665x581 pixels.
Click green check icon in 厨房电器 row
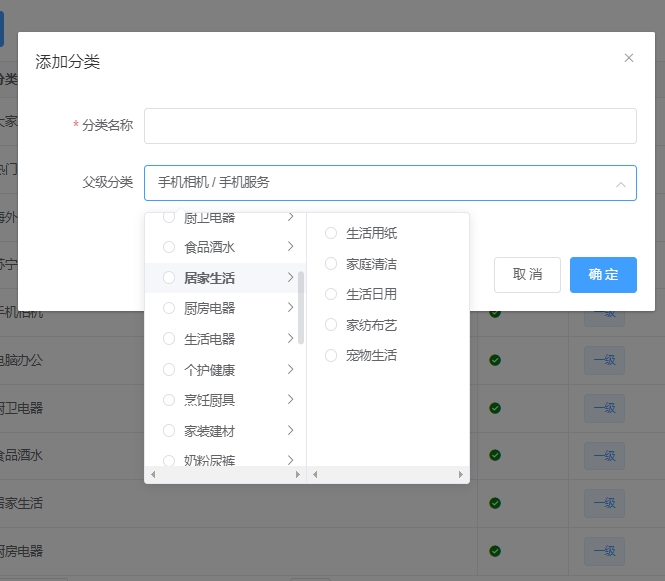tap(495, 551)
